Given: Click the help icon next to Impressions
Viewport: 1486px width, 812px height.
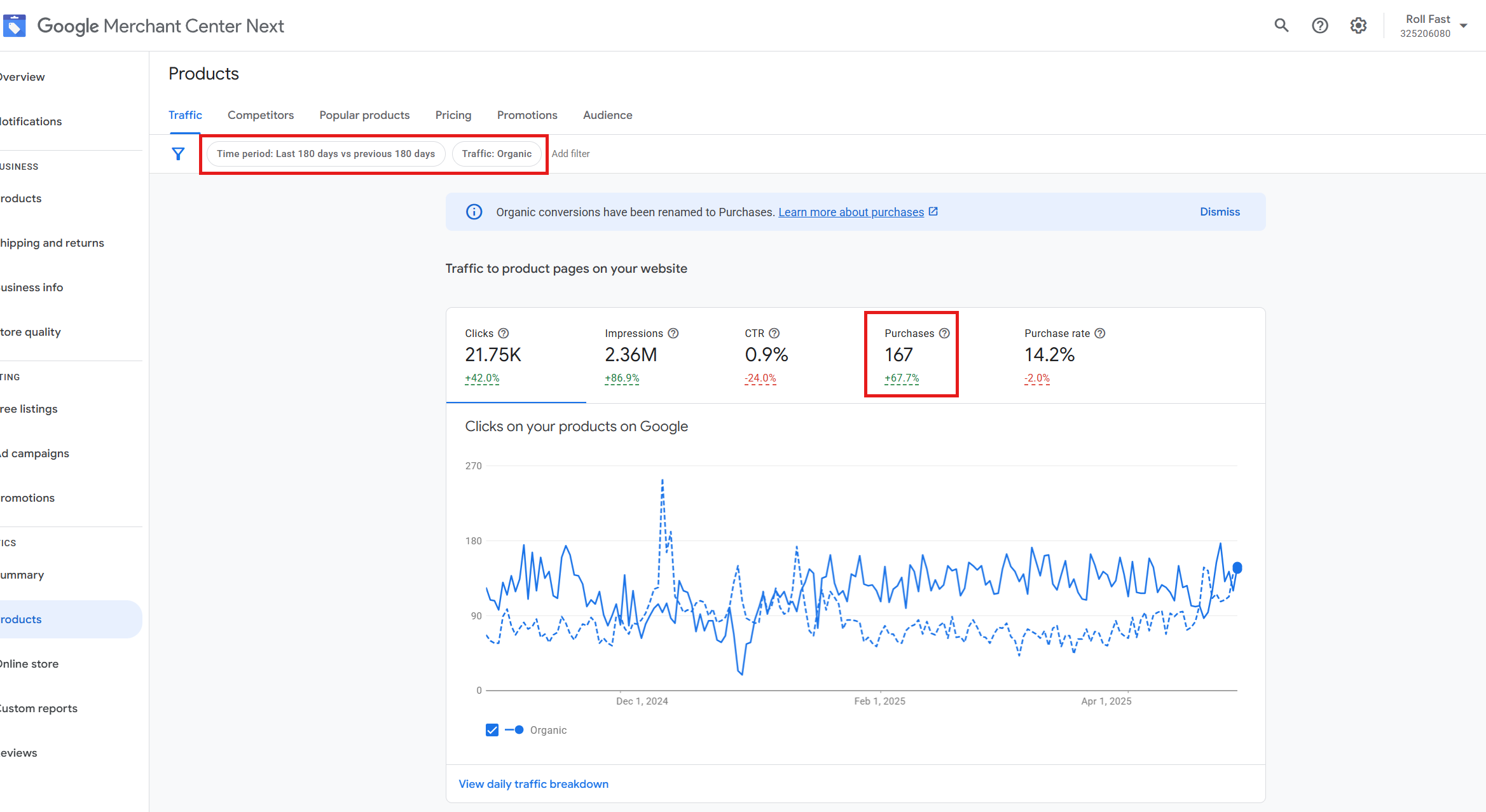Looking at the screenshot, I should point(673,333).
